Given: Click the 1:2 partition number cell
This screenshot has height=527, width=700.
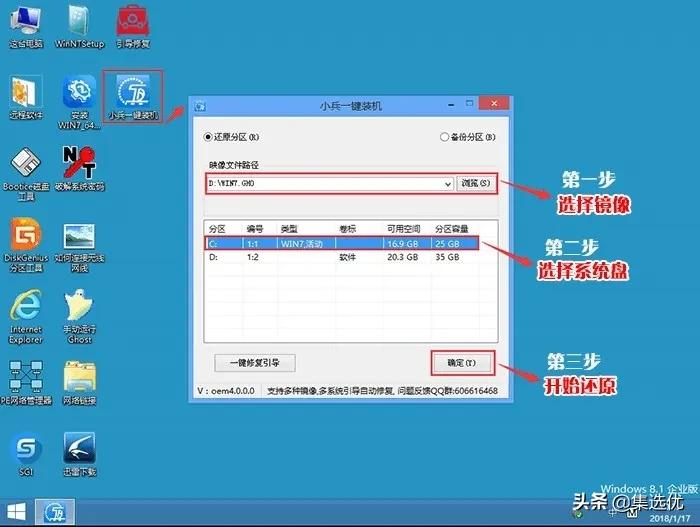Looking at the screenshot, I should tap(253, 257).
